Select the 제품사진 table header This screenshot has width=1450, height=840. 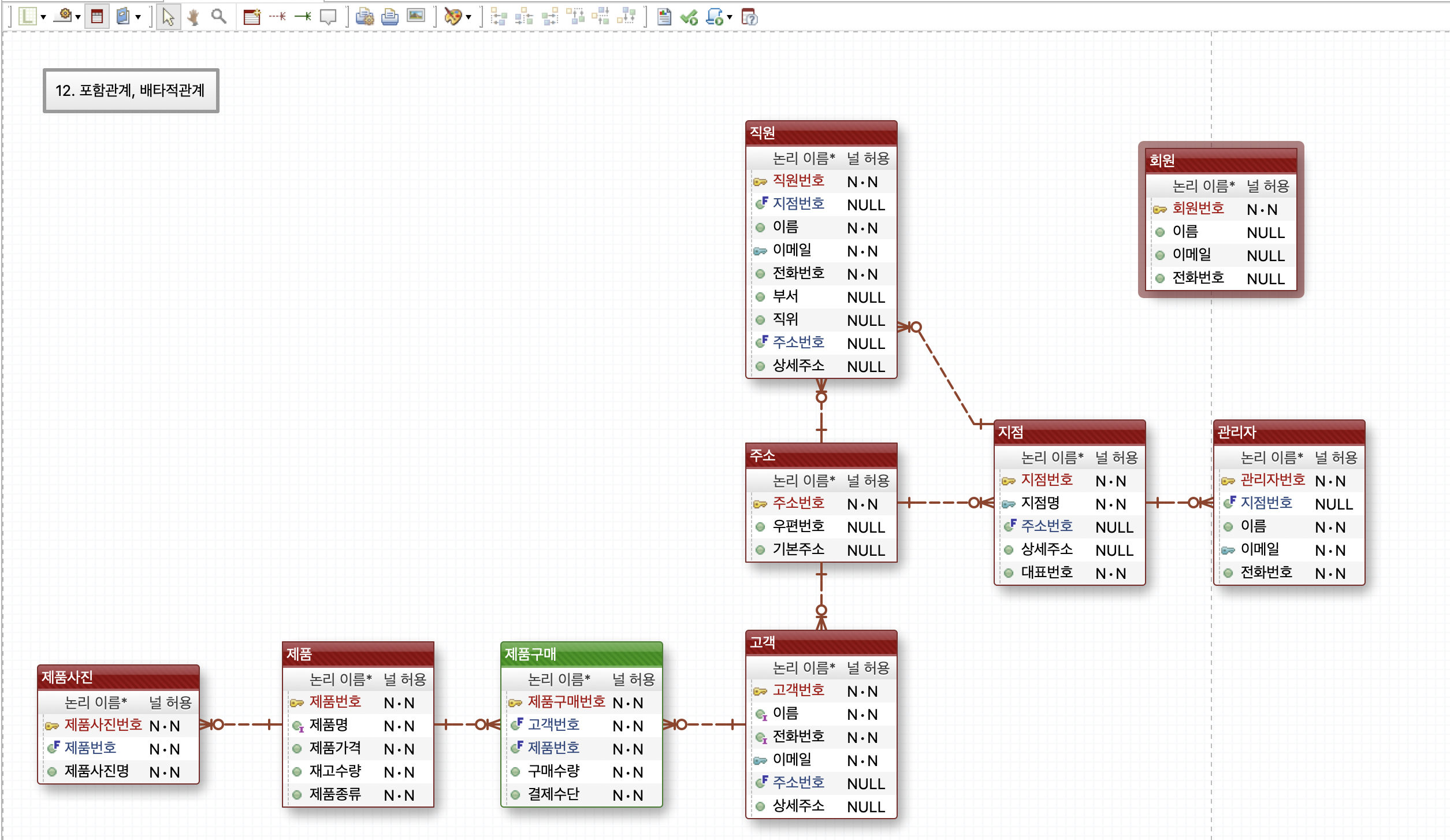[118, 677]
